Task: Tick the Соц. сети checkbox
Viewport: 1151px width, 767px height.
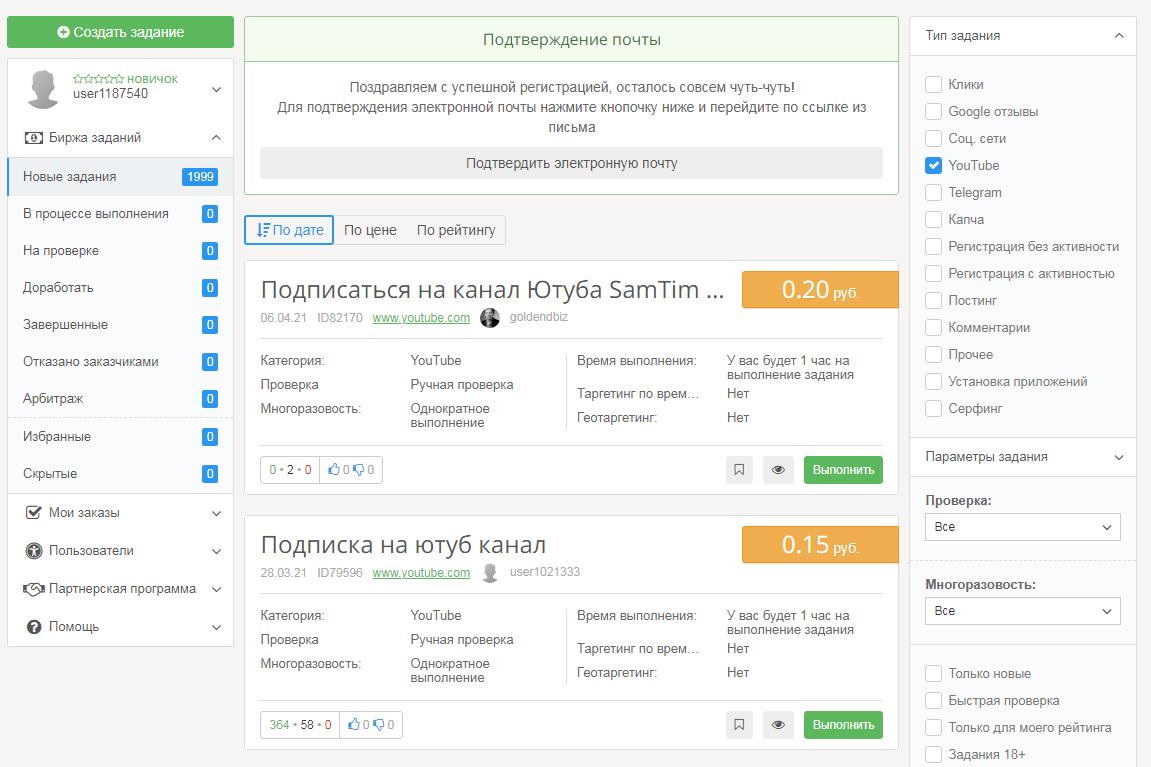Action: (x=934, y=138)
